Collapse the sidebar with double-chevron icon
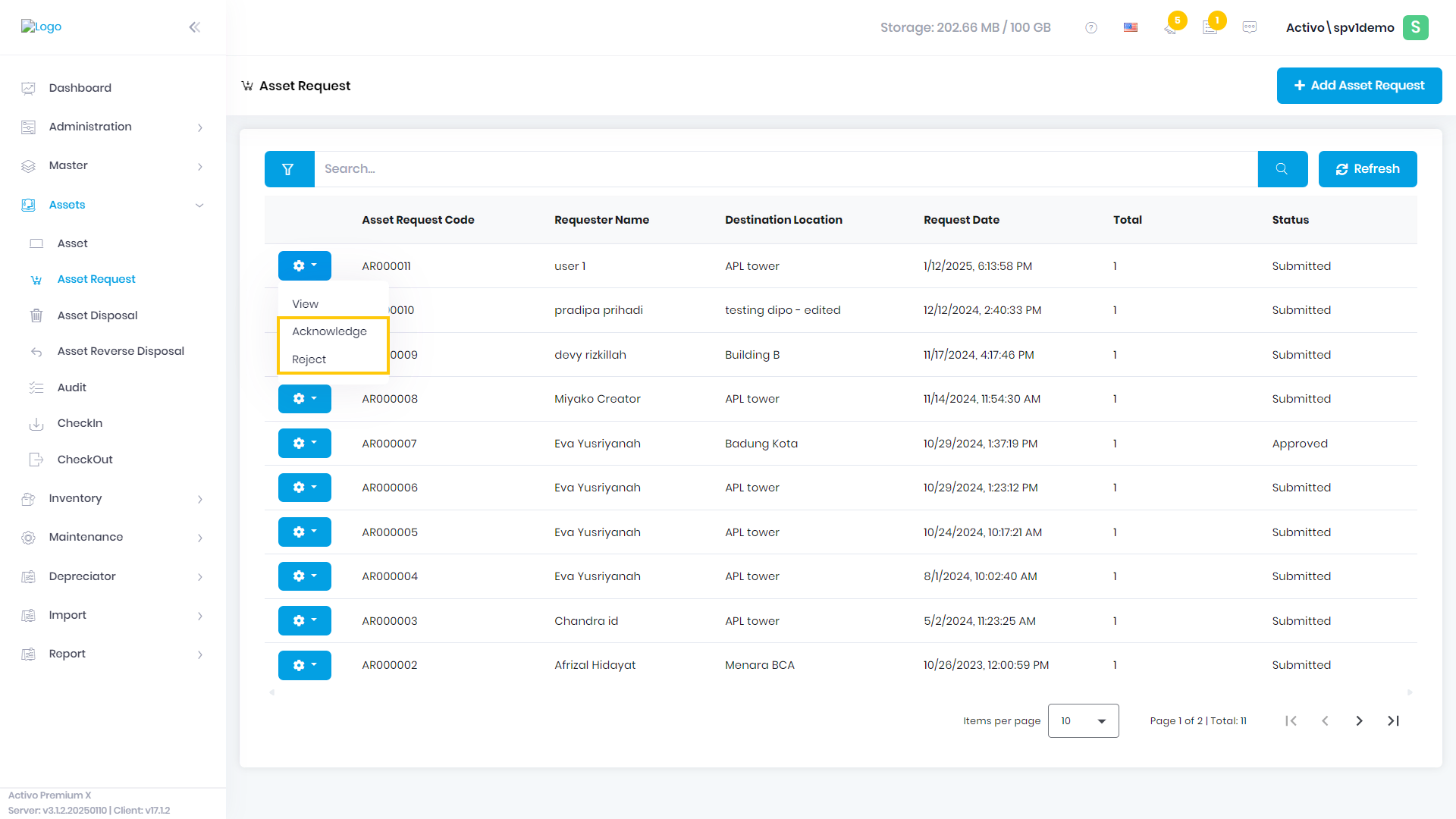 pos(195,27)
